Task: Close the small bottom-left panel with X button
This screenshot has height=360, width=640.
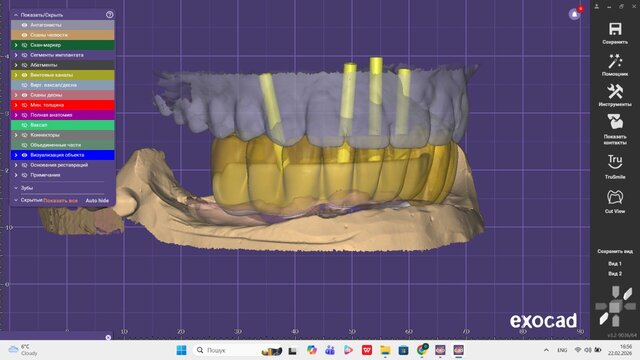Action: pyautogui.click(x=108, y=338)
